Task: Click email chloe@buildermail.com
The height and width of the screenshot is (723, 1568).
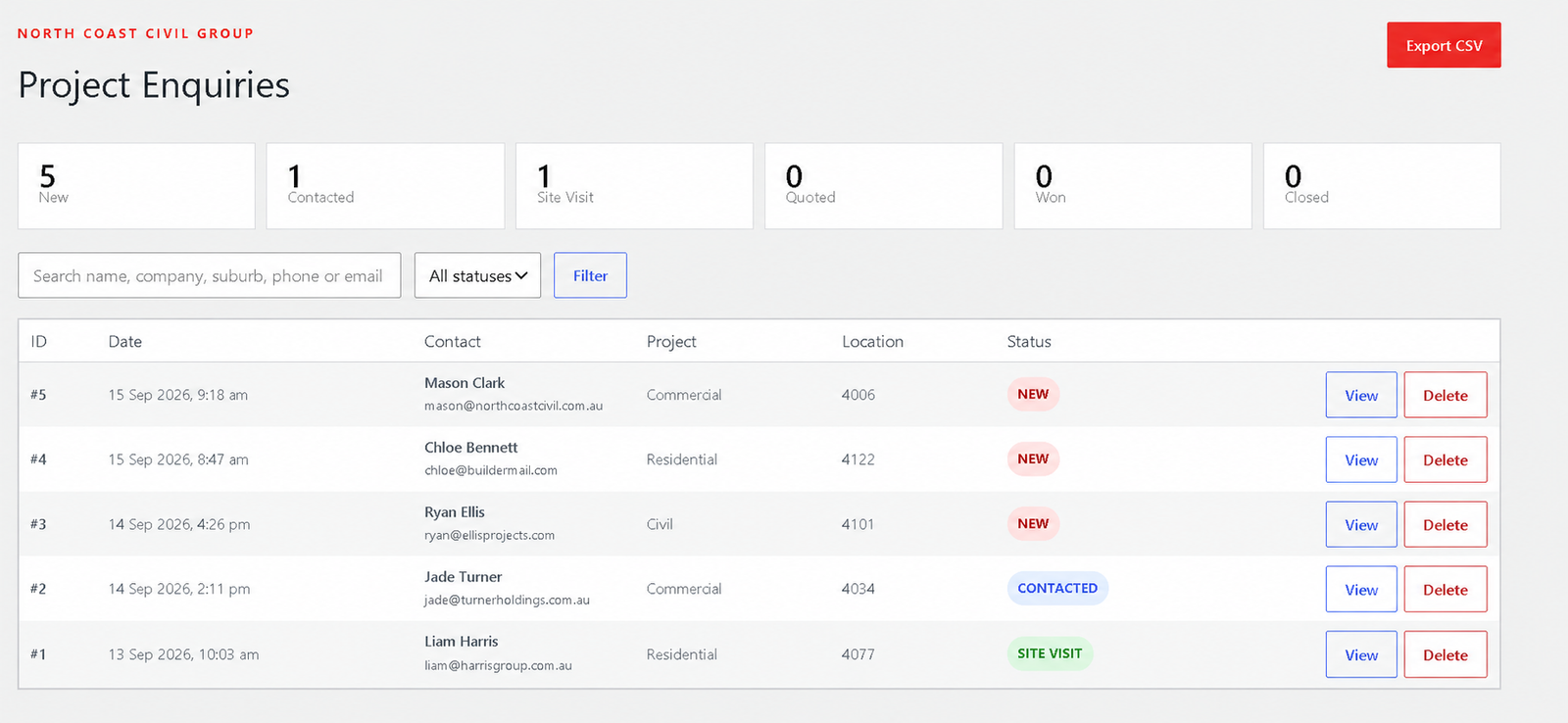Action: [491, 470]
